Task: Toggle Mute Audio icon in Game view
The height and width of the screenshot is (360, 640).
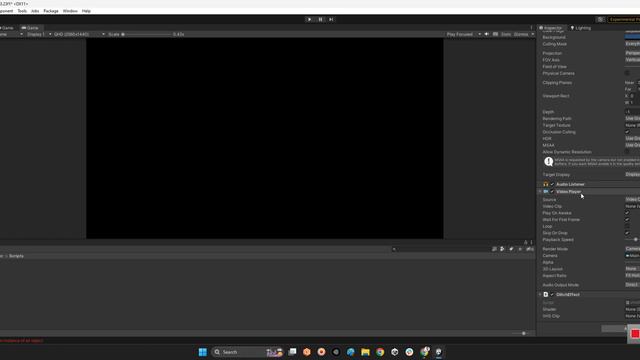Action: 487,34
